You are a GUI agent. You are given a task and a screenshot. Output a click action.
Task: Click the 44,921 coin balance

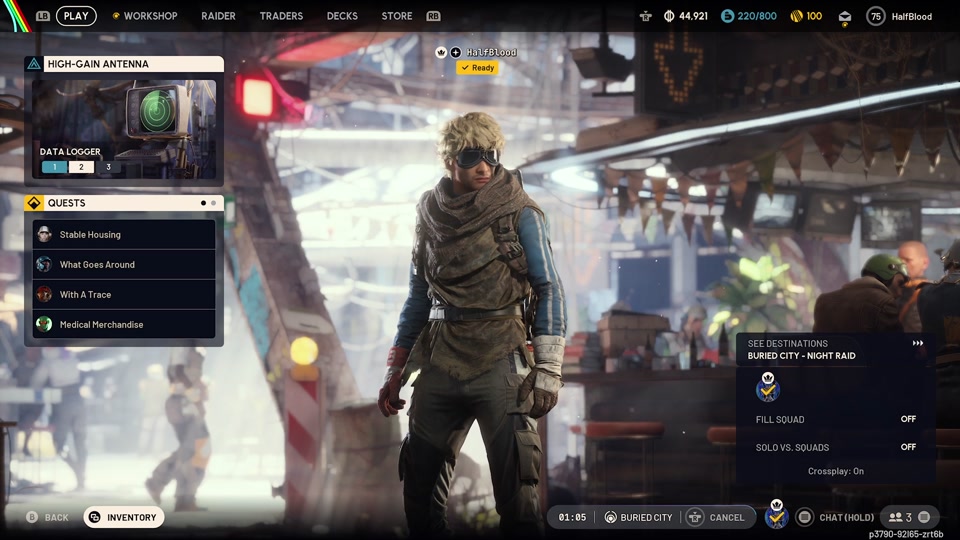point(693,16)
